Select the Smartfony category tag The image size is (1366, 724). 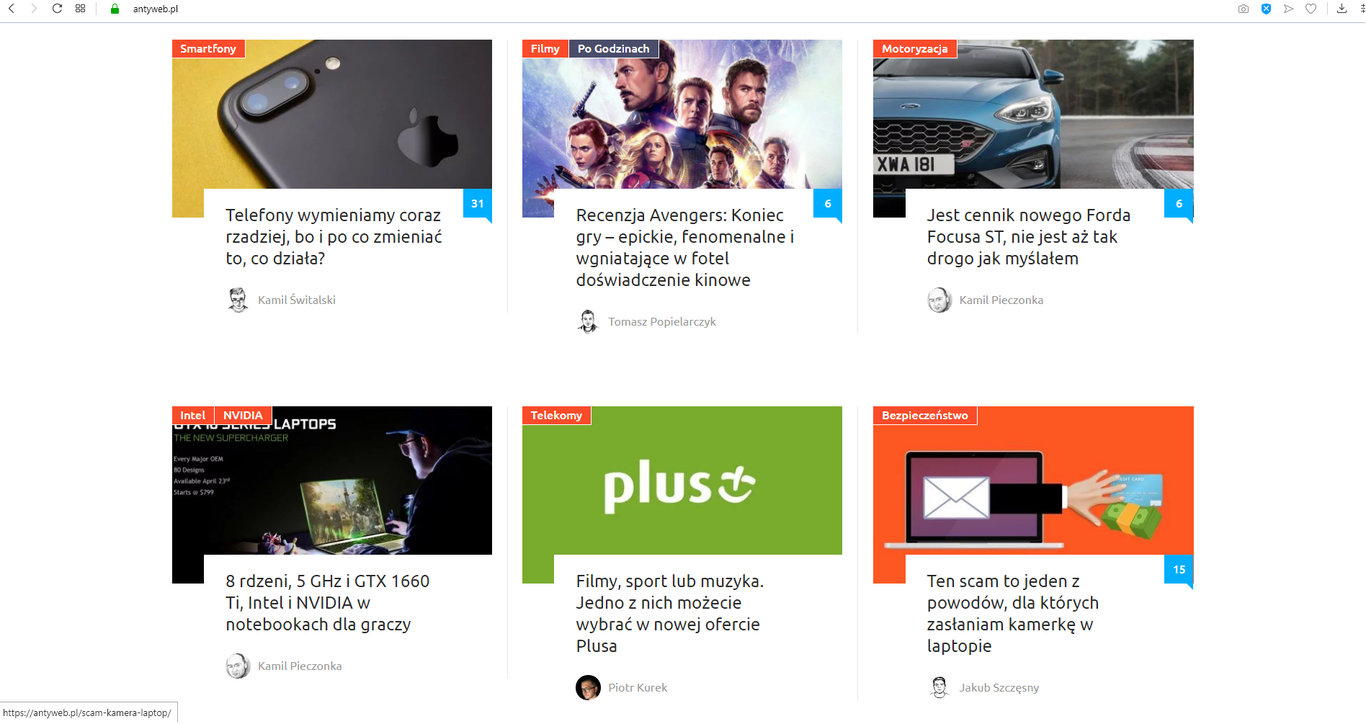tap(208, 49)
